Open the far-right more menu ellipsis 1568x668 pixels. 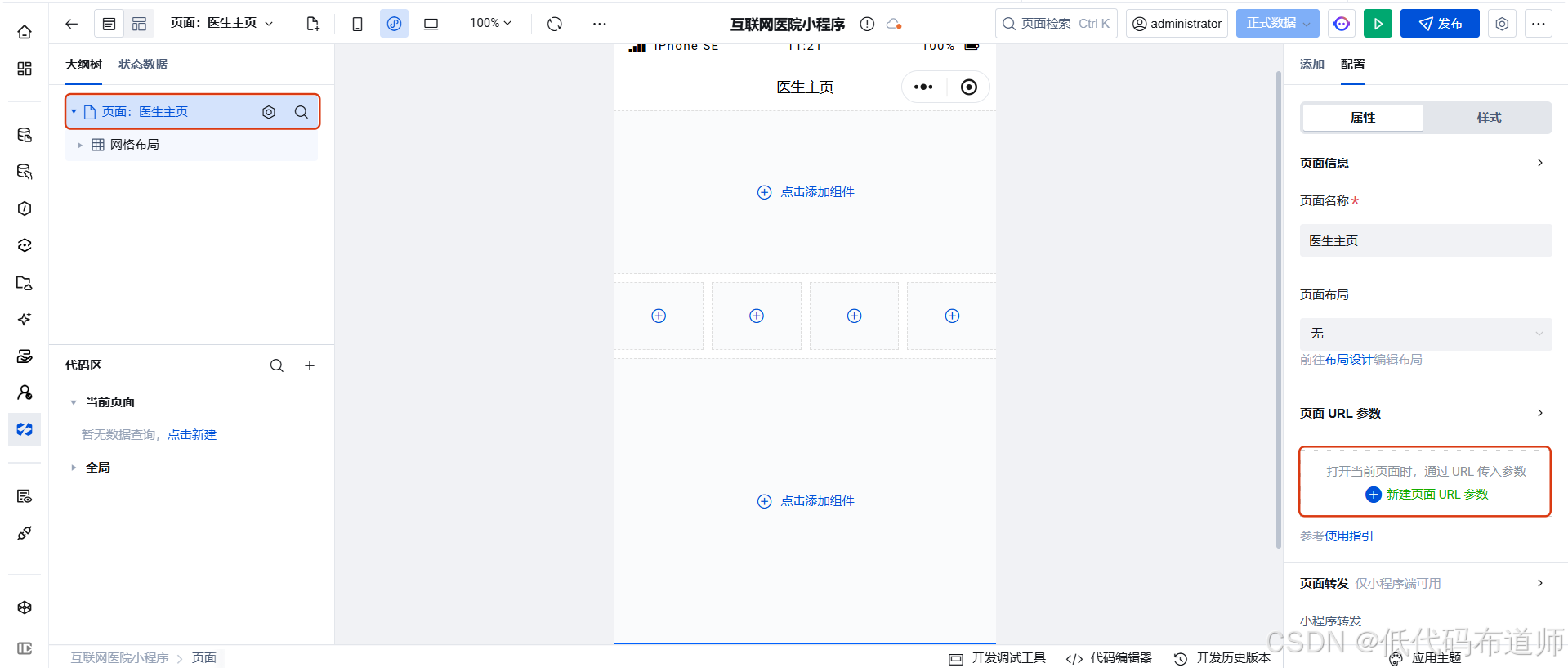pos(1538,24)
